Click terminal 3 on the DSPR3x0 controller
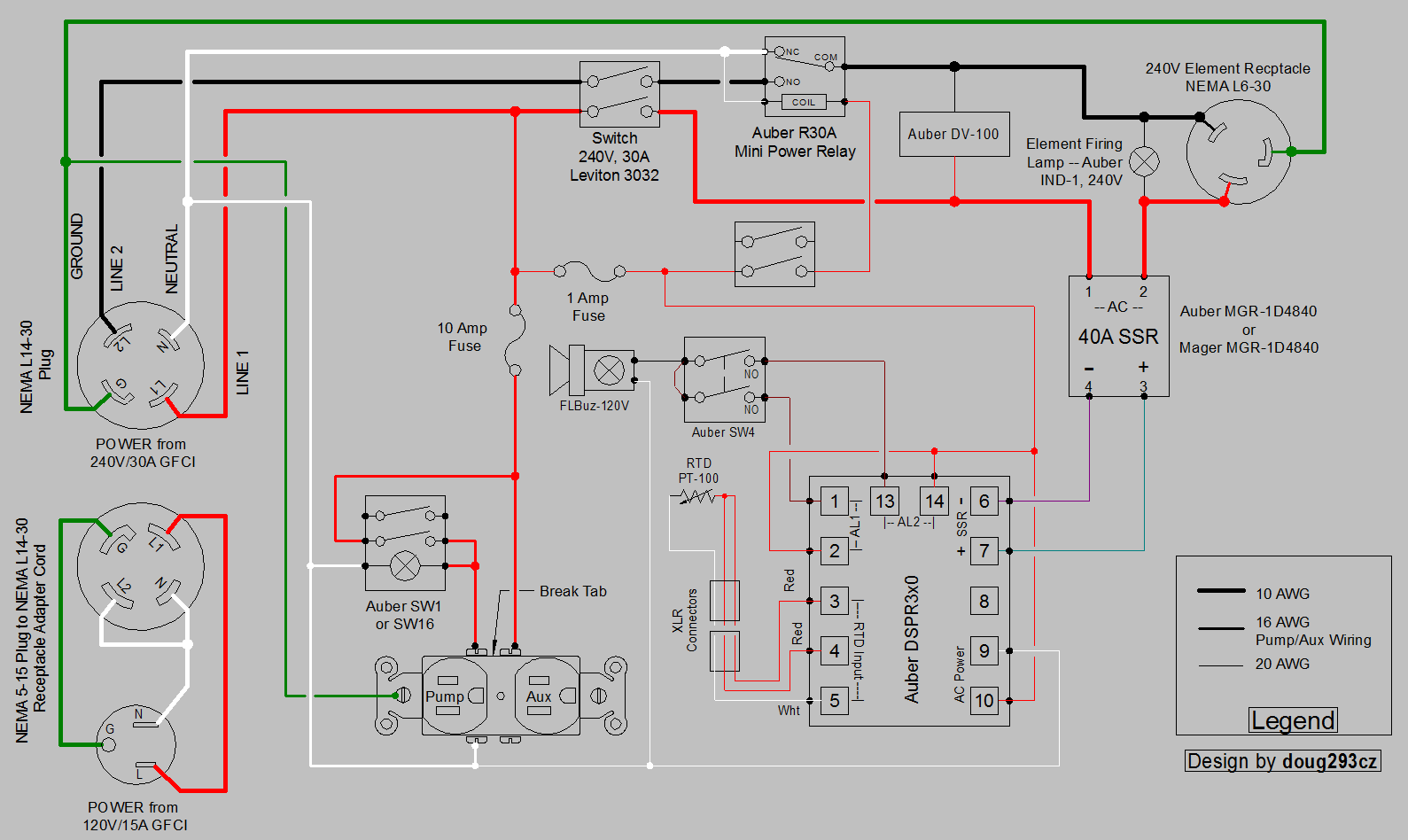 click(835, 602)
